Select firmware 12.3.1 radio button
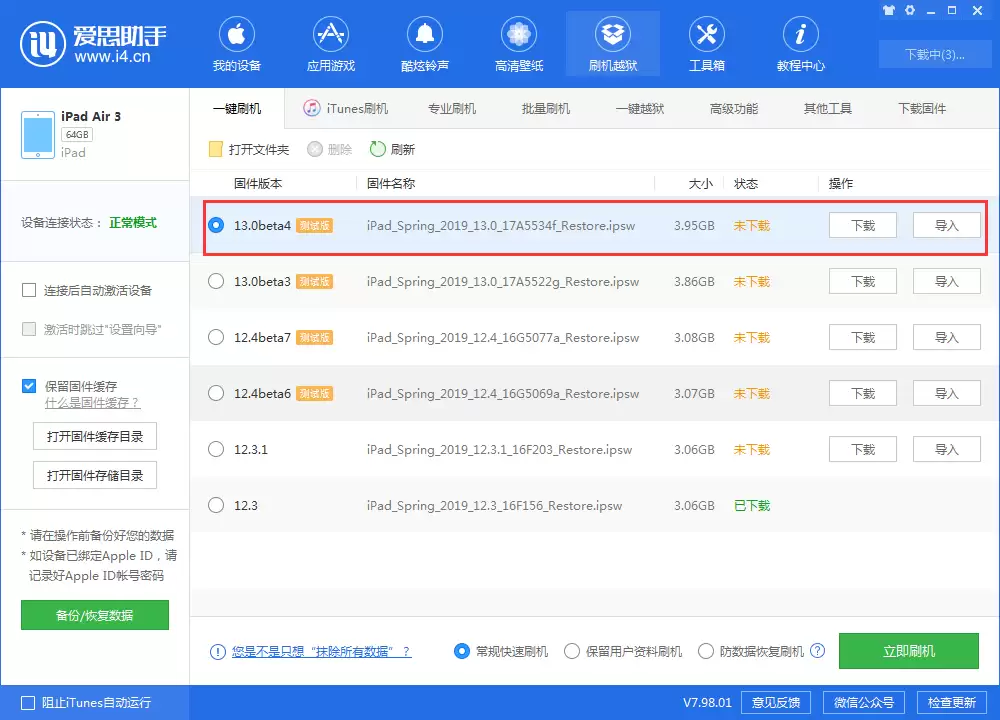Screen dimensions: 1000x720 coord(216,450)
